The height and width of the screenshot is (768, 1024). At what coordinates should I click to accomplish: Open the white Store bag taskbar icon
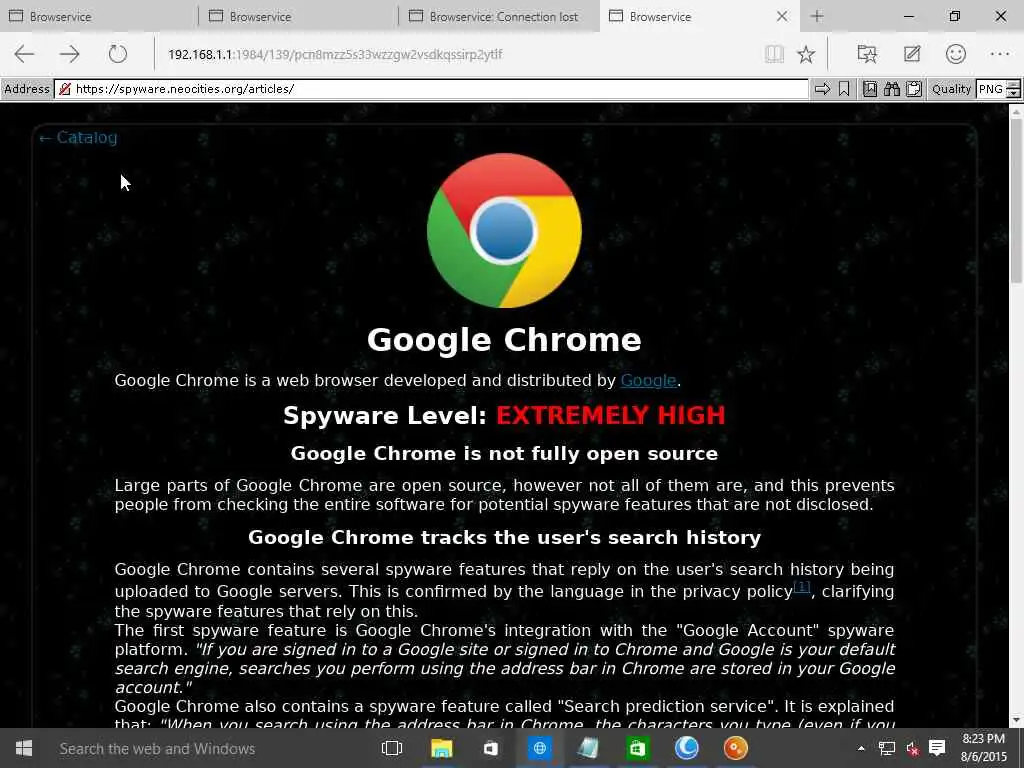[x=490, y=748]
